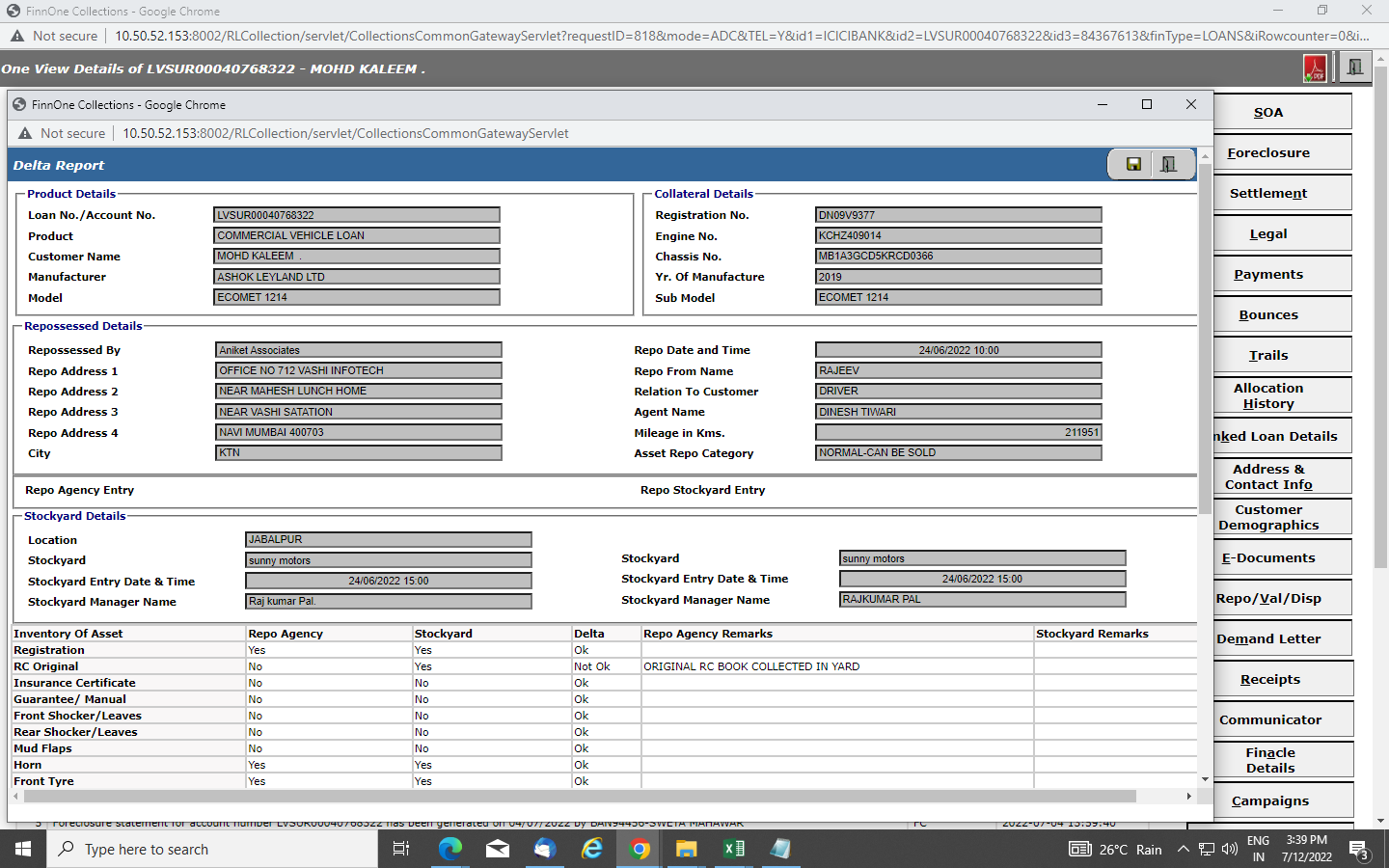Go to Repo/Val/Disp section
The image size is (1389, 868).
(1267, 599)
